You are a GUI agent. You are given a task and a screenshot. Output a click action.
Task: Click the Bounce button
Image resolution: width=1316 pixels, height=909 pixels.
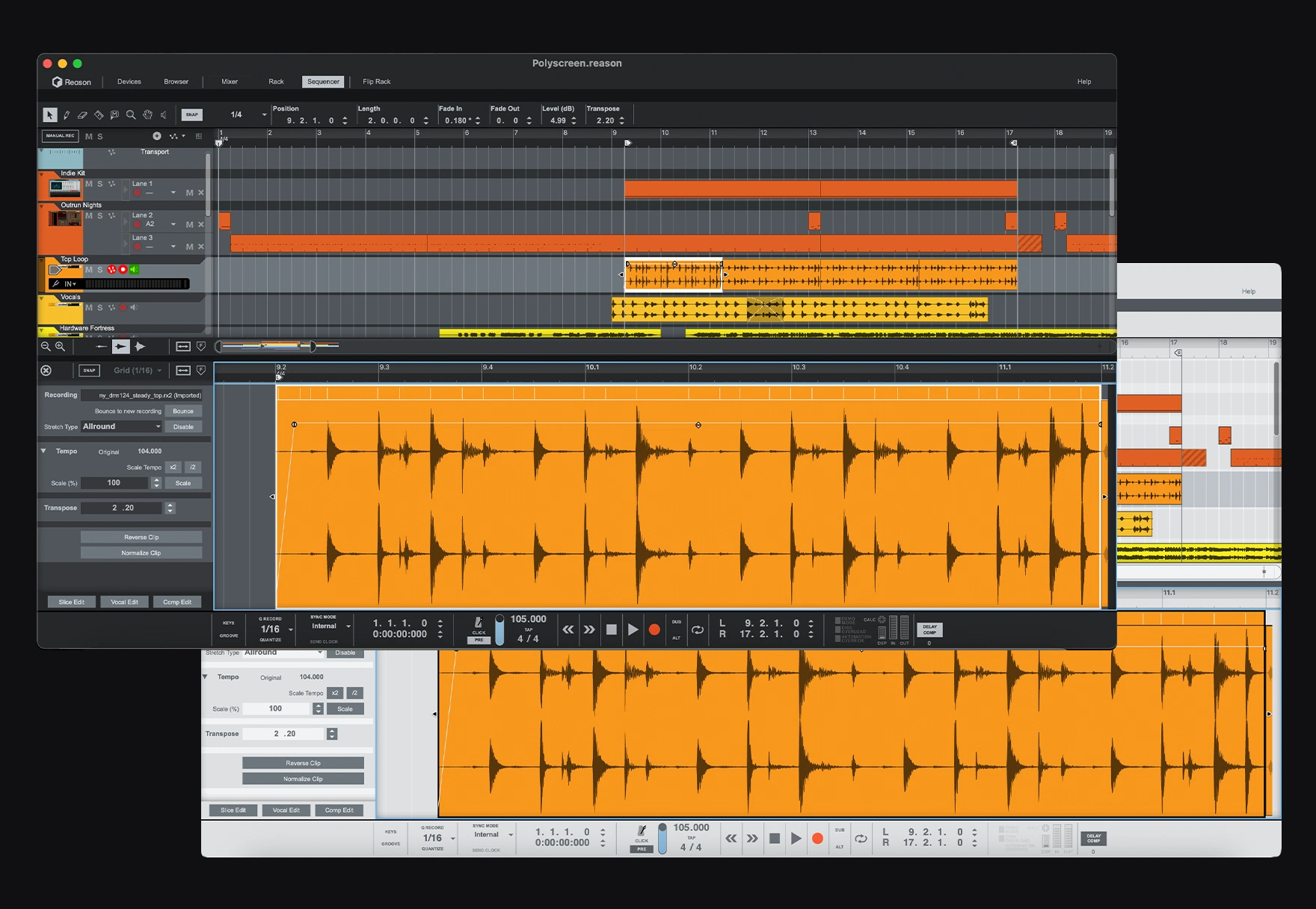(x=183, y=411)
